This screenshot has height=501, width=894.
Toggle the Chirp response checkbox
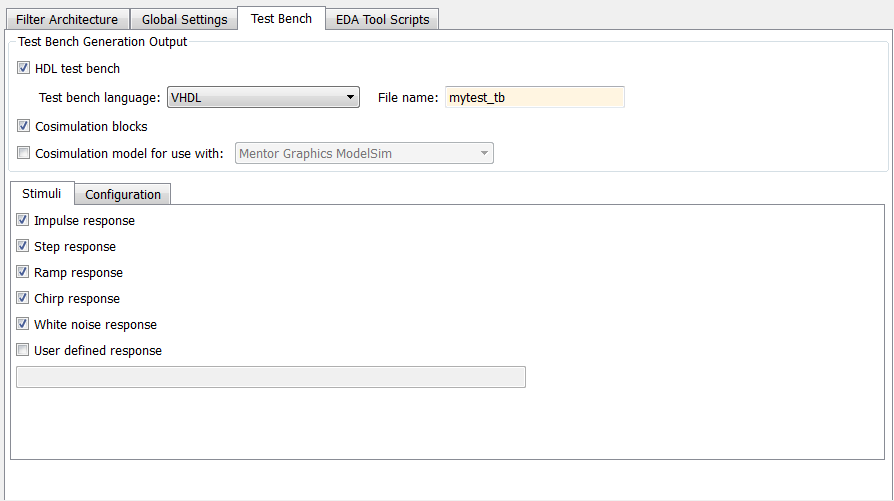(x=23, y=299)
